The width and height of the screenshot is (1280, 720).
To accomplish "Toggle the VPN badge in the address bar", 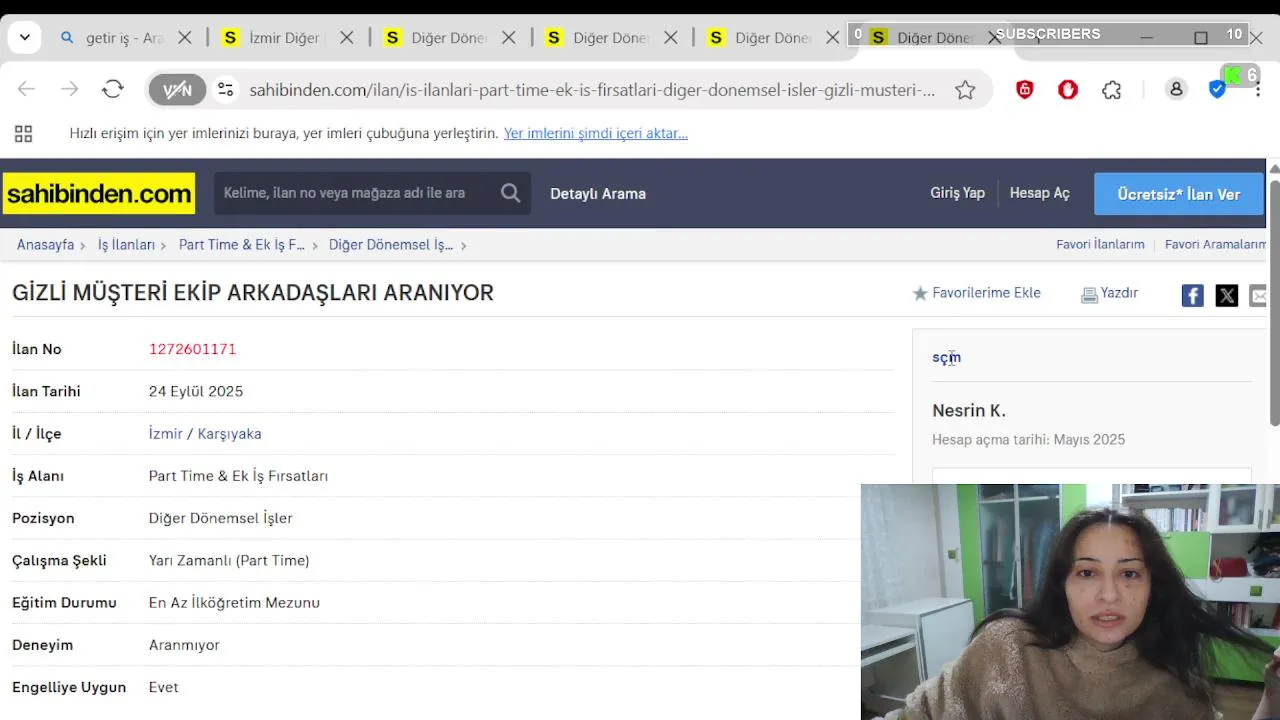I will click(177, 90).
